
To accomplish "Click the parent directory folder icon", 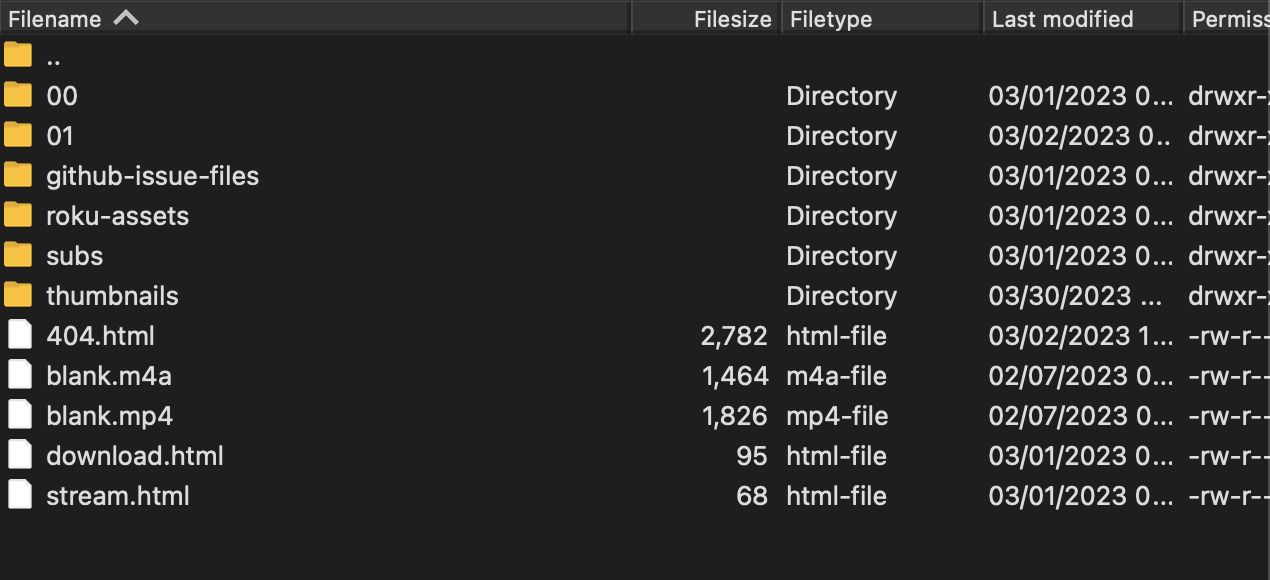I will [18, 55].
